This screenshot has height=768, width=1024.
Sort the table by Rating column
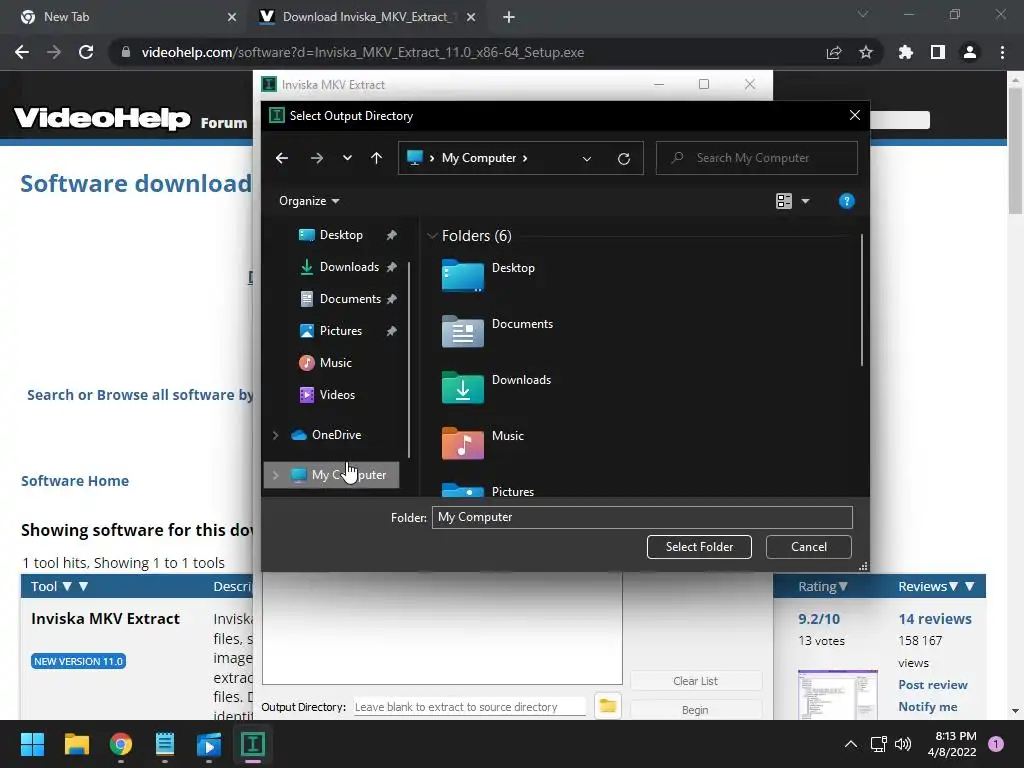(822, 586)
